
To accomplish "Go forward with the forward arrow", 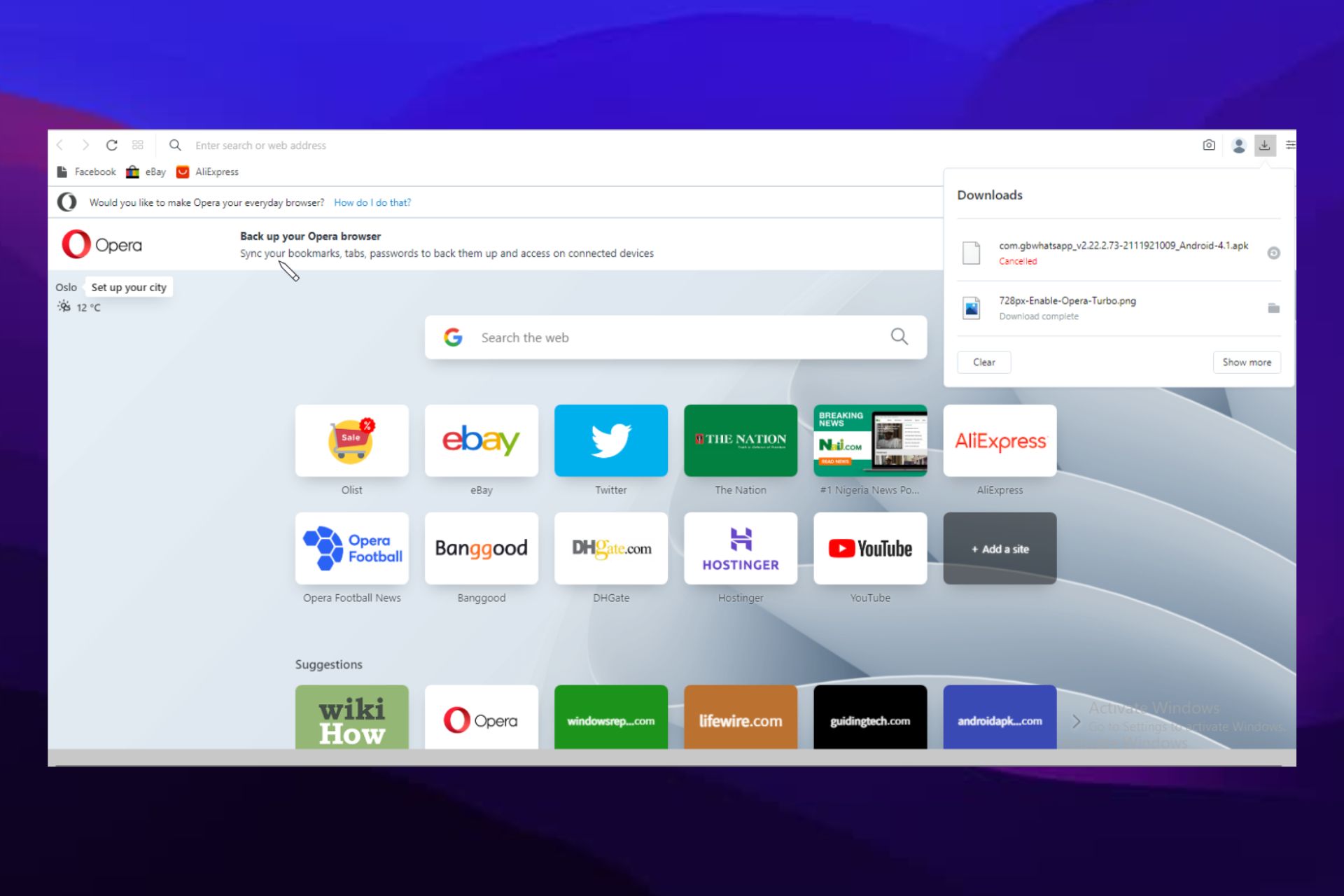I will coord(85,145).
